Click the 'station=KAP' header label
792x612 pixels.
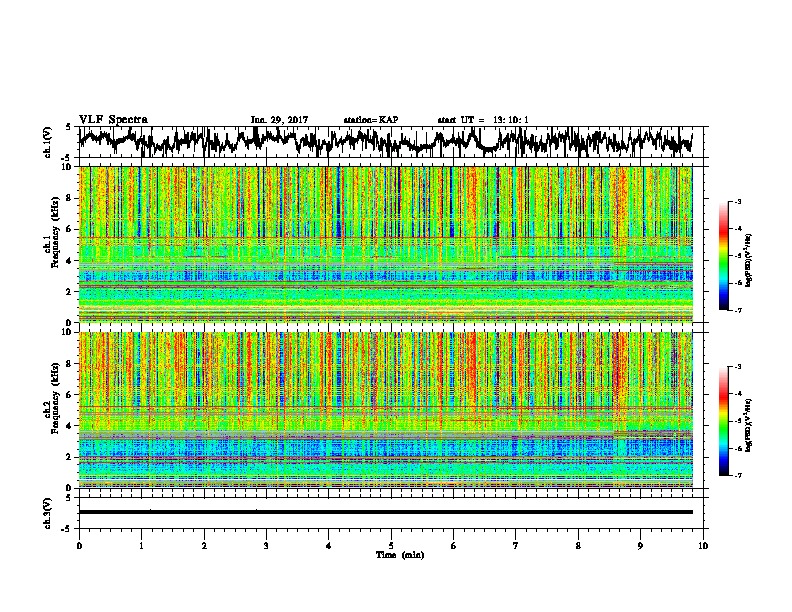(370, 120)
